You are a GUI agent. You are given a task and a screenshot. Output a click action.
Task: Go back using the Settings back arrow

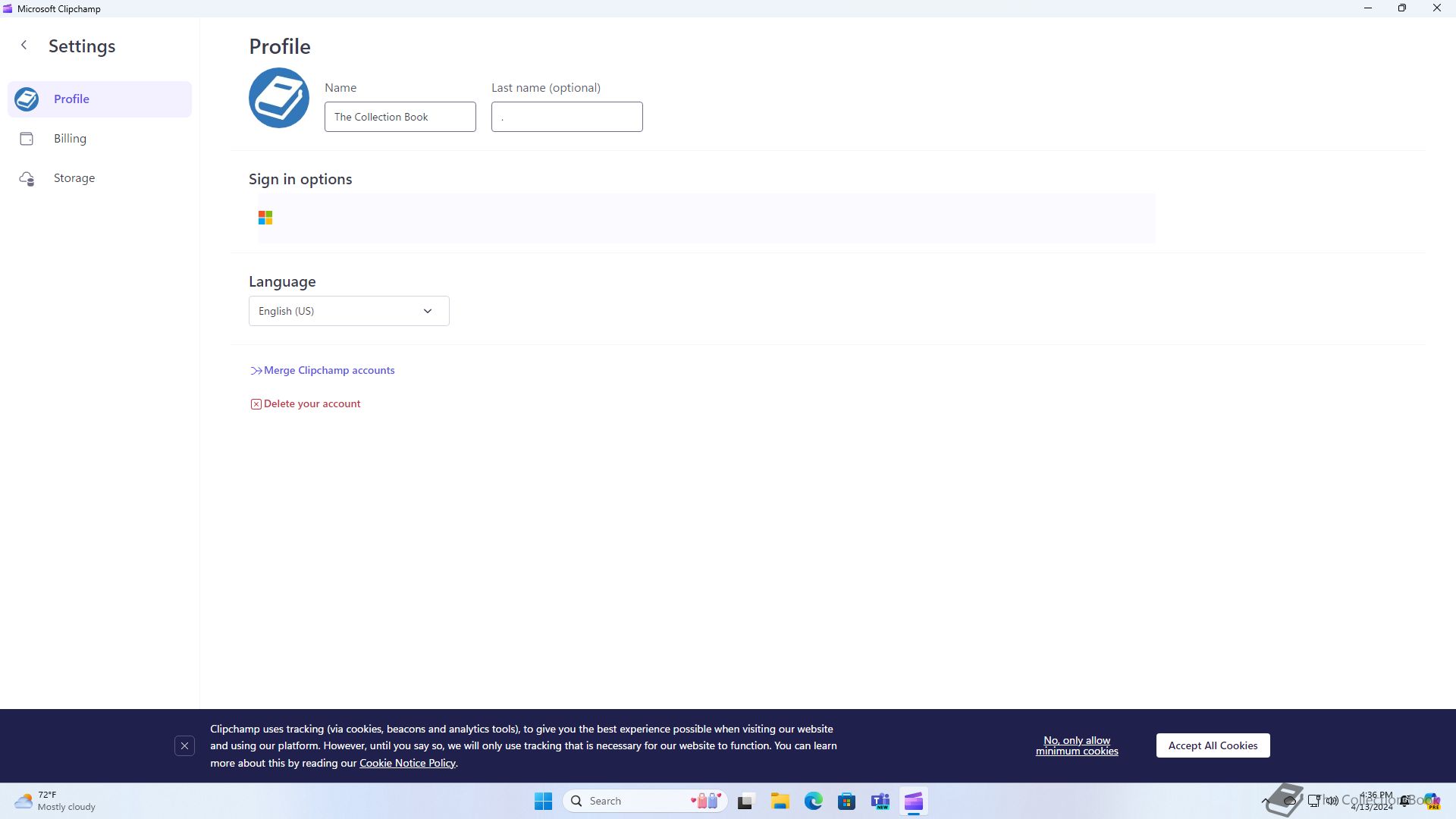[x=24, y=45]
